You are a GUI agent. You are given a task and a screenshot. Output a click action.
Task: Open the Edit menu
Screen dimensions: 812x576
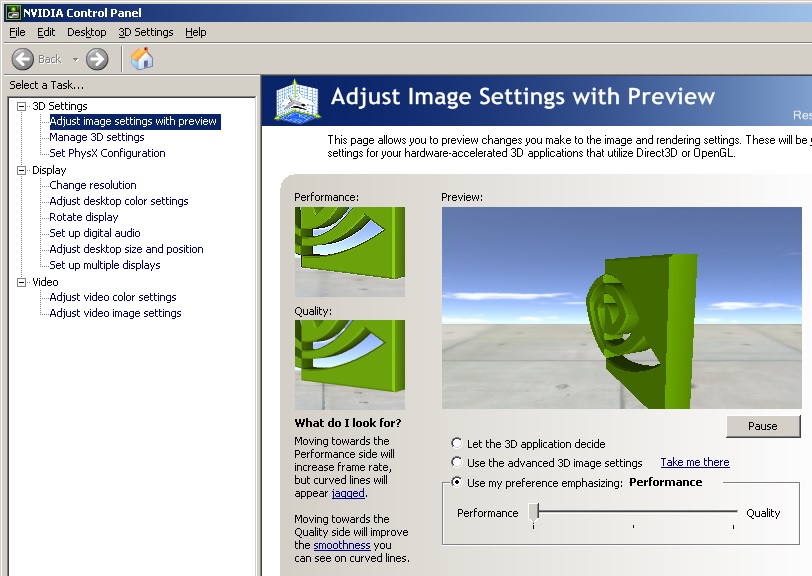pos(46,32)
